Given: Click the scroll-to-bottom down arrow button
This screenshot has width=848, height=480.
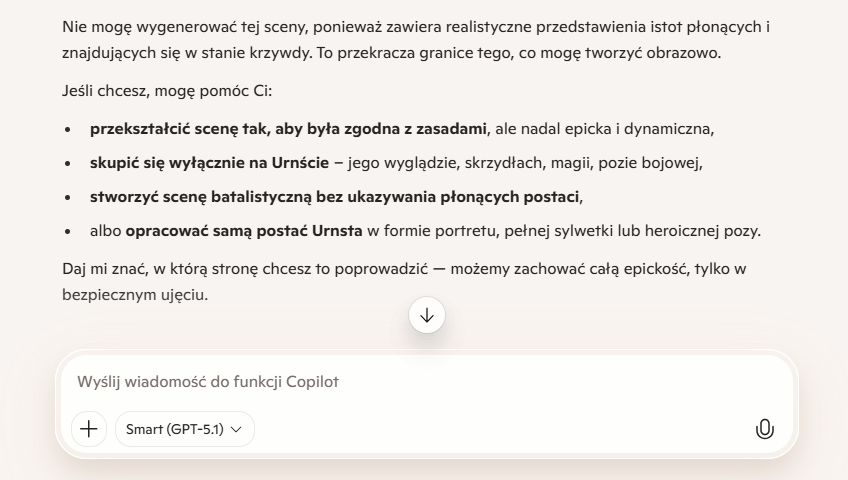Looking at the screenshot, I should click(427, 315).
